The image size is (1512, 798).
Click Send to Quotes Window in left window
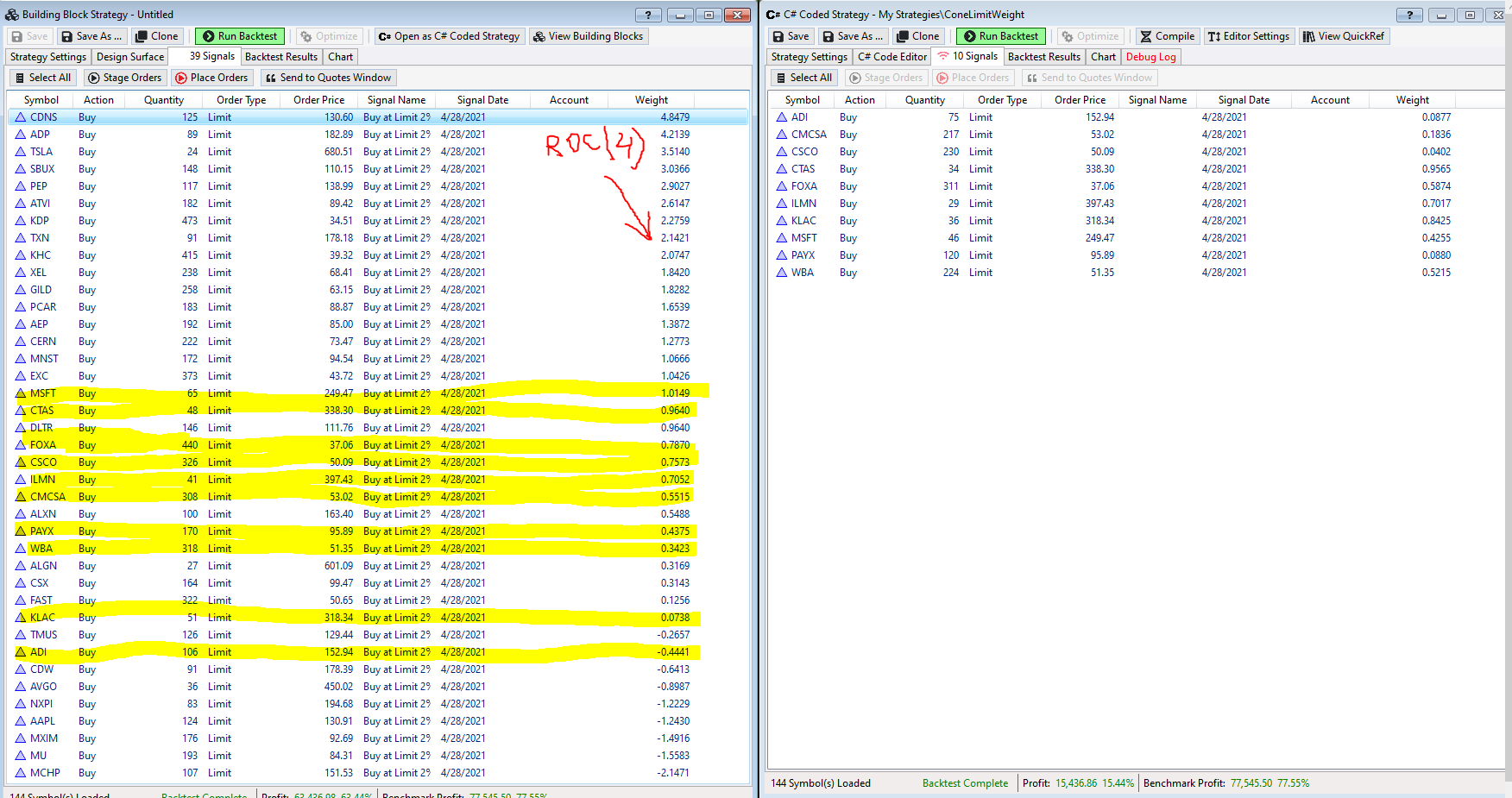tap(328, 78)
